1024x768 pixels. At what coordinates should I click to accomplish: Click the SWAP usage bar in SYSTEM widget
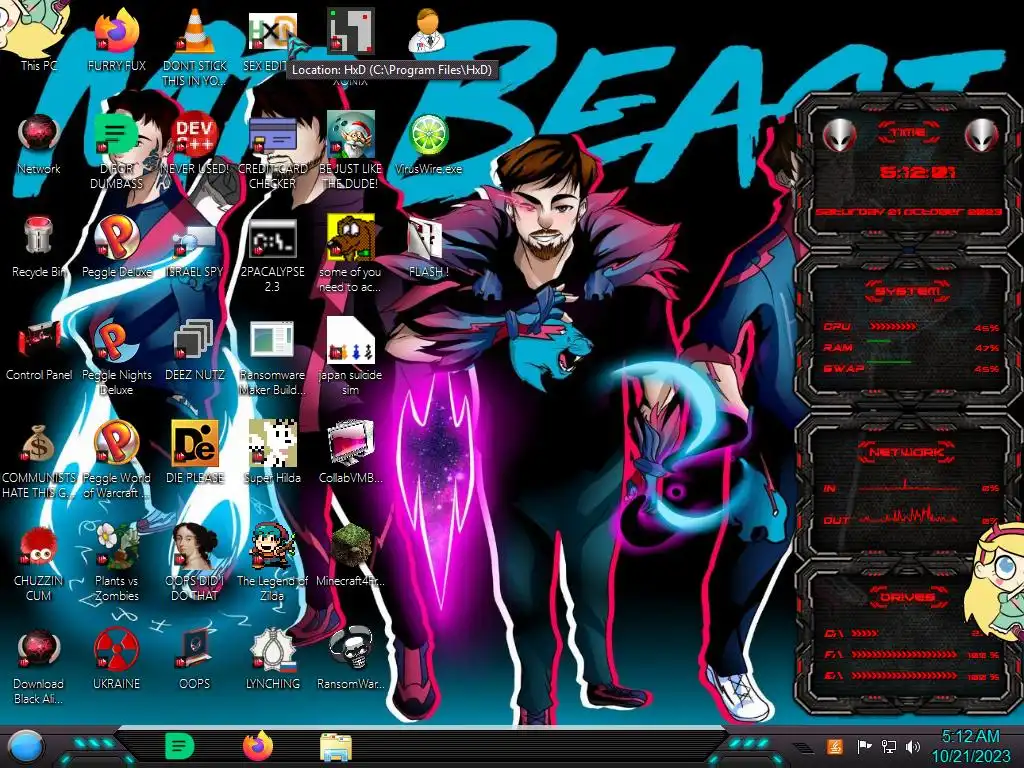(x=889, y=362)
